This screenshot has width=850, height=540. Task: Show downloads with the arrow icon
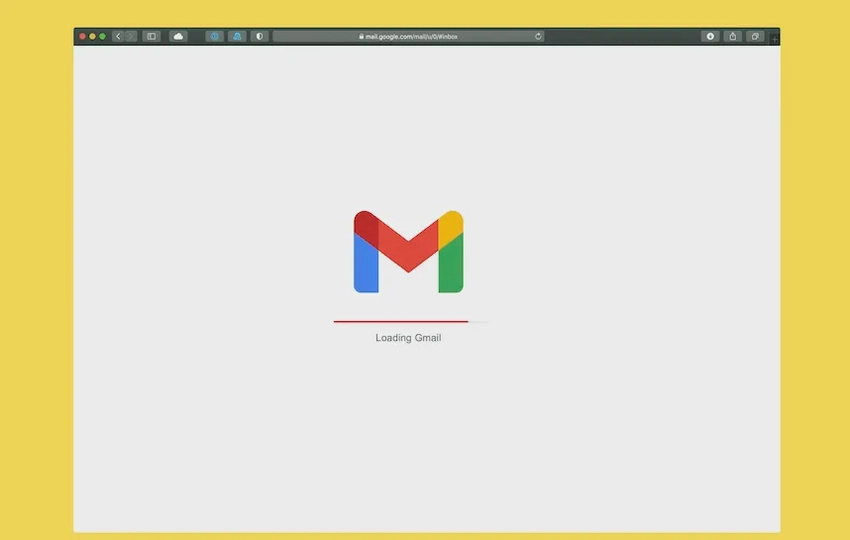coord(710,36)
